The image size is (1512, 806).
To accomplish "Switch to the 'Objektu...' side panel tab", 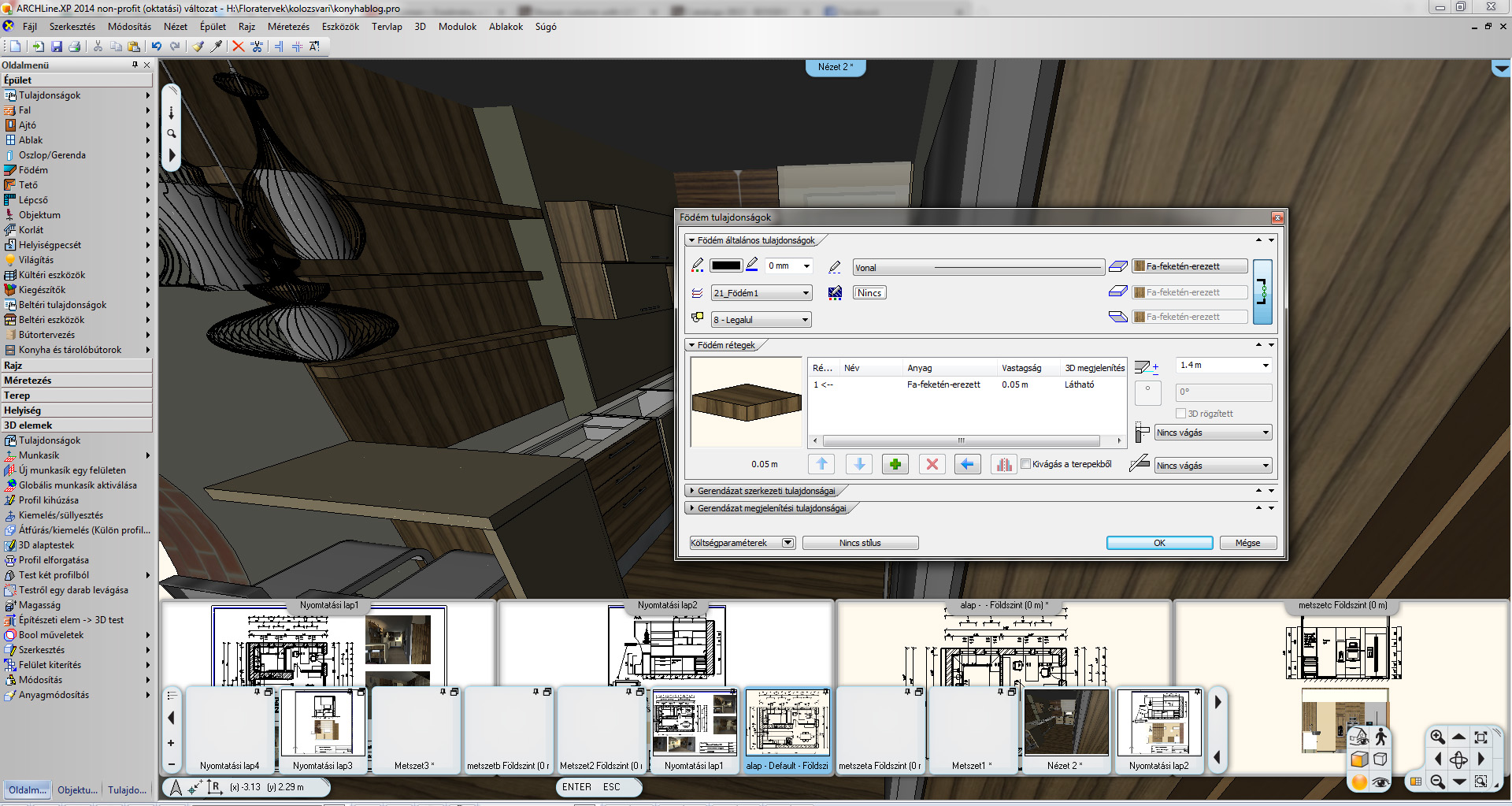I will click(77, 789).
